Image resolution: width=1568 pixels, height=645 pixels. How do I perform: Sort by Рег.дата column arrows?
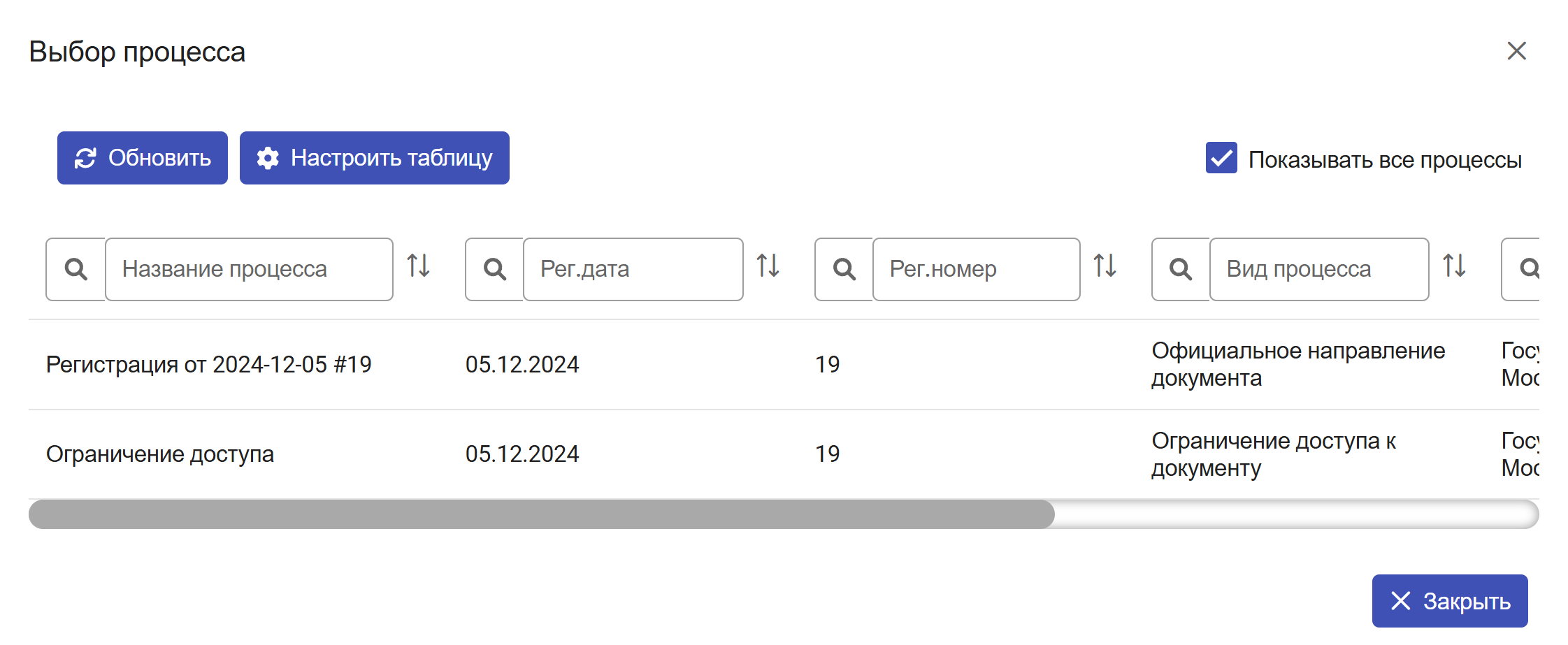(768, 266)
